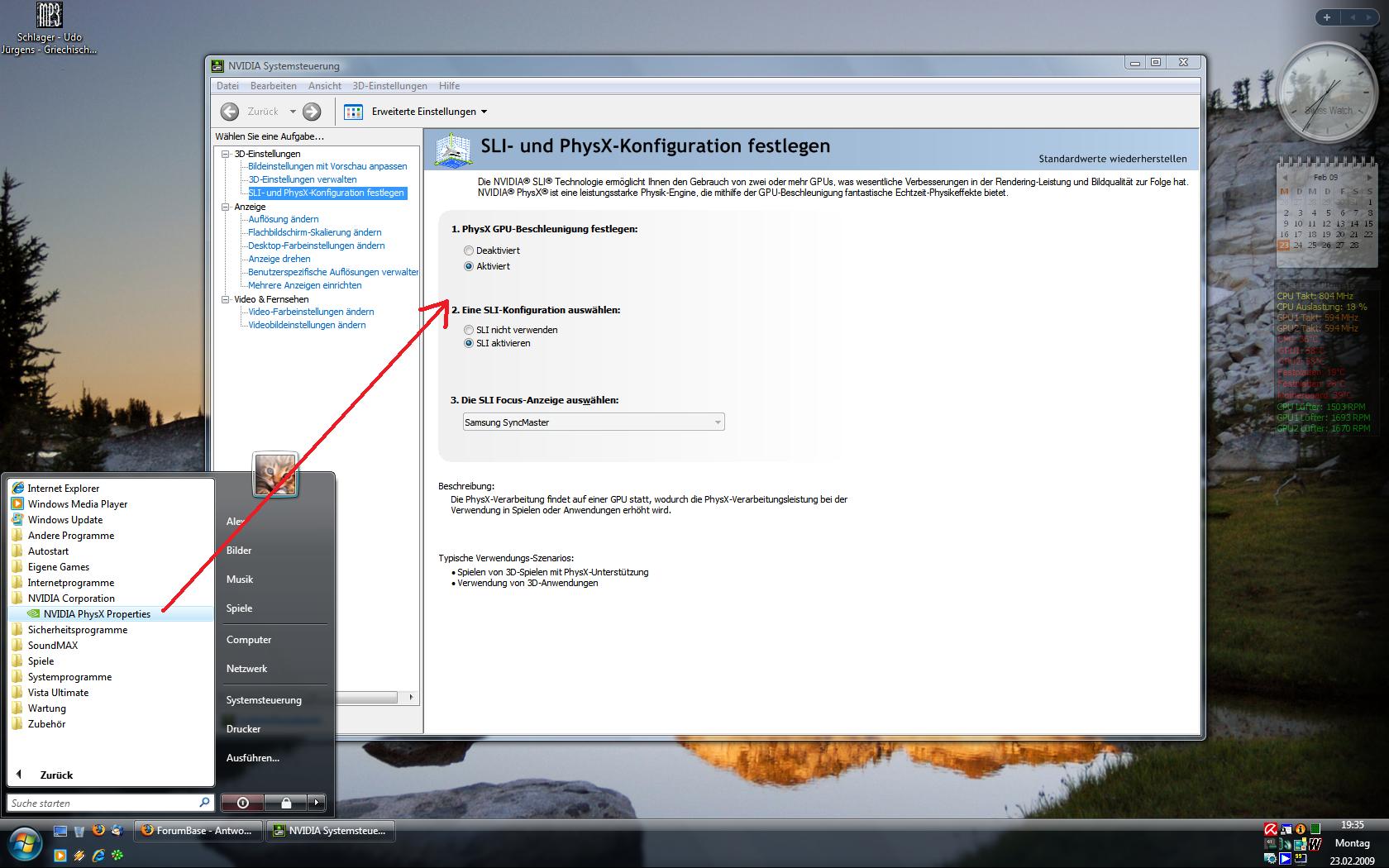1389x868 pixels.
Task: Open shutdown options arrow in Start menu
Action: coord(317,803)
